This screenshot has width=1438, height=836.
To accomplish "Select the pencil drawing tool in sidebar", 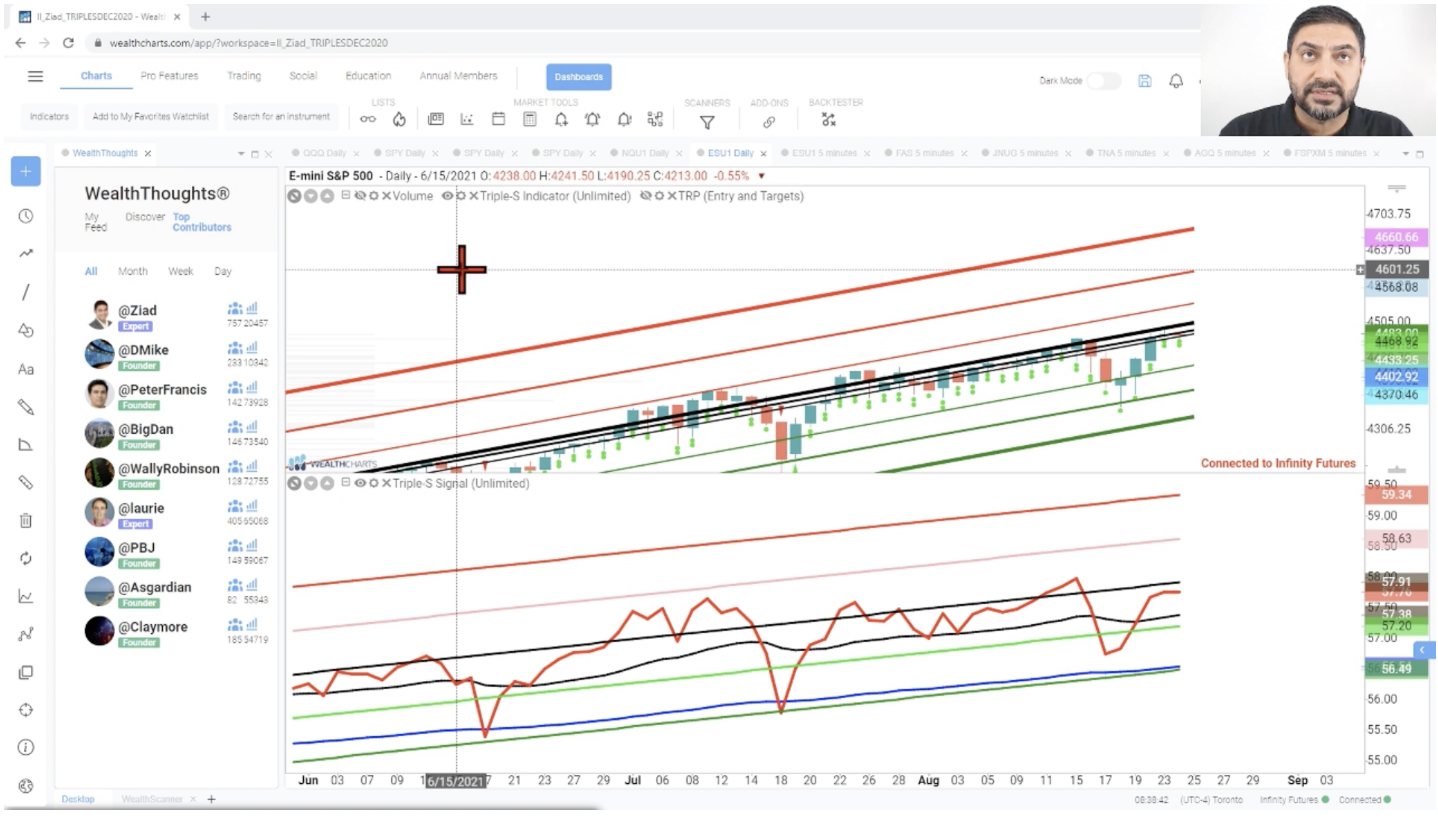I will [26, 407].
